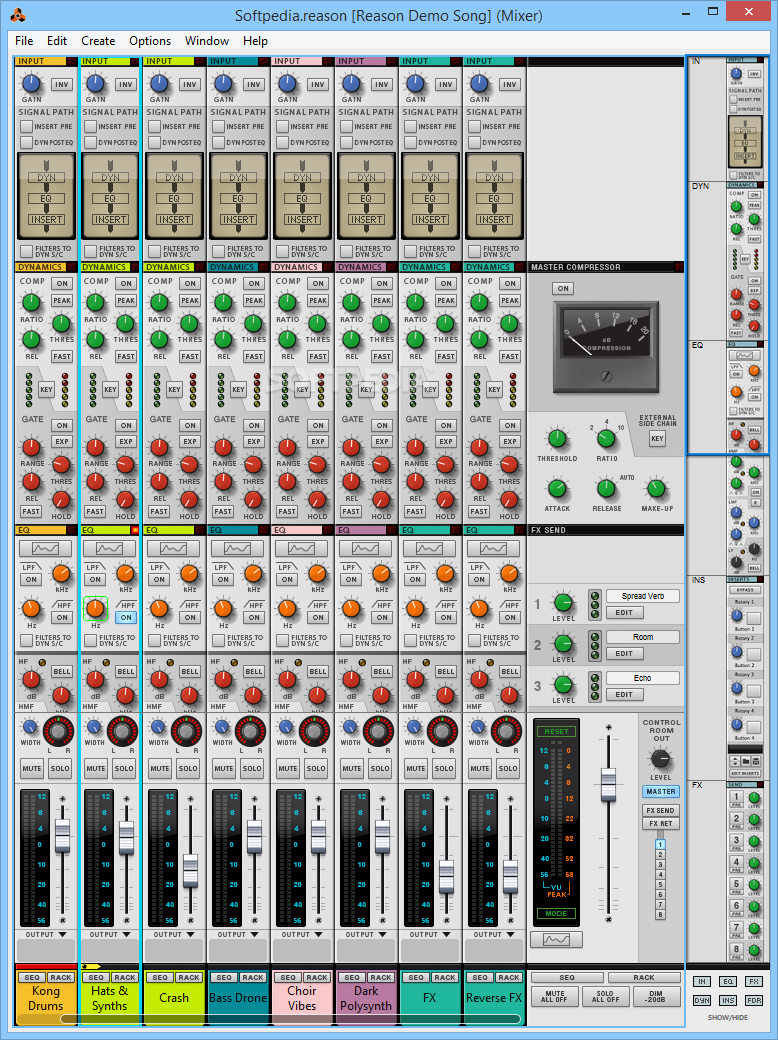Click the SOLO ALL OFF button
778x1040 pixels.
[x=605, y=997]
